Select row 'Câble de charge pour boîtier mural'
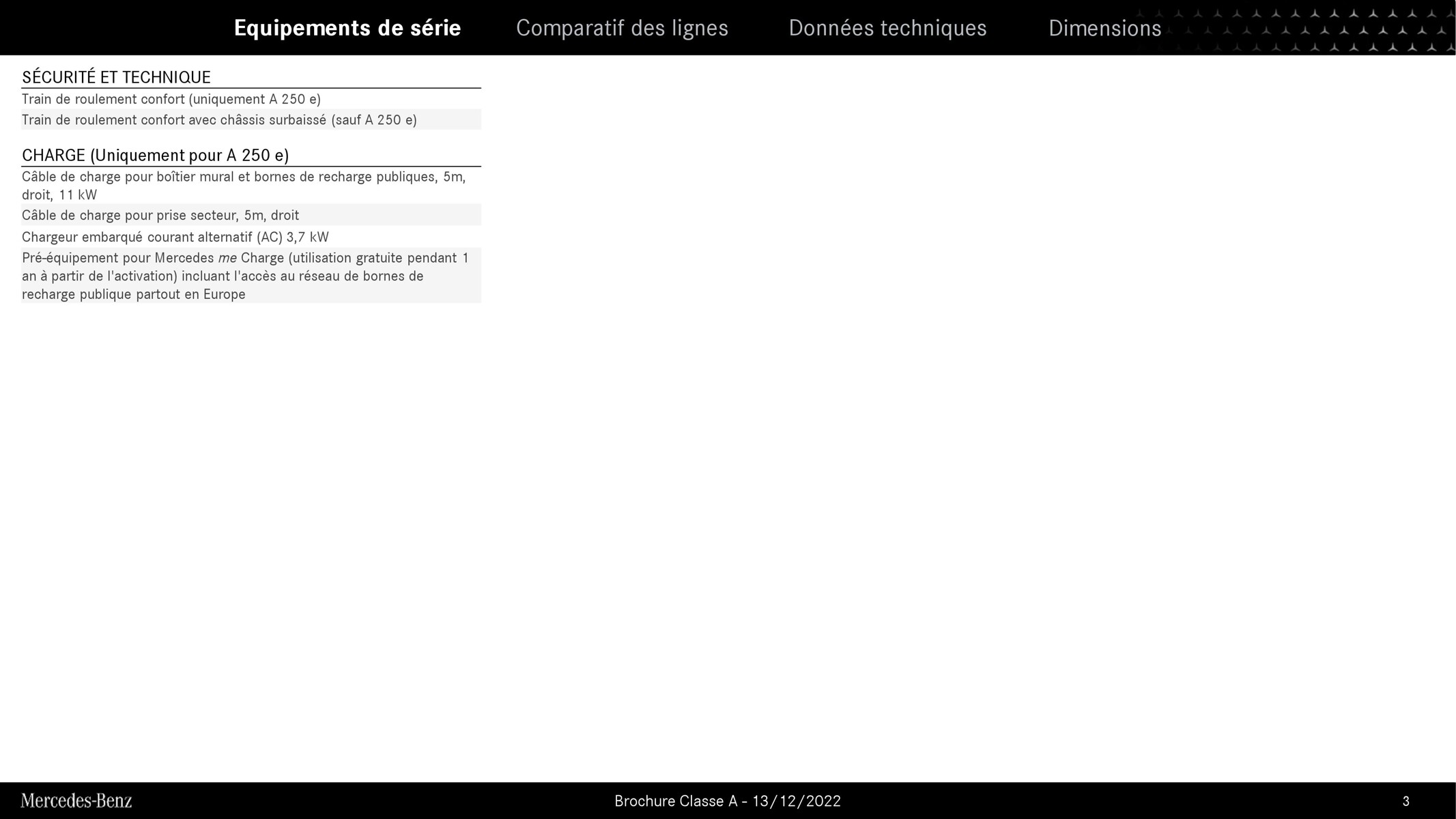The height and width of the screenshot is (819, 1456). tap(251, 186)
